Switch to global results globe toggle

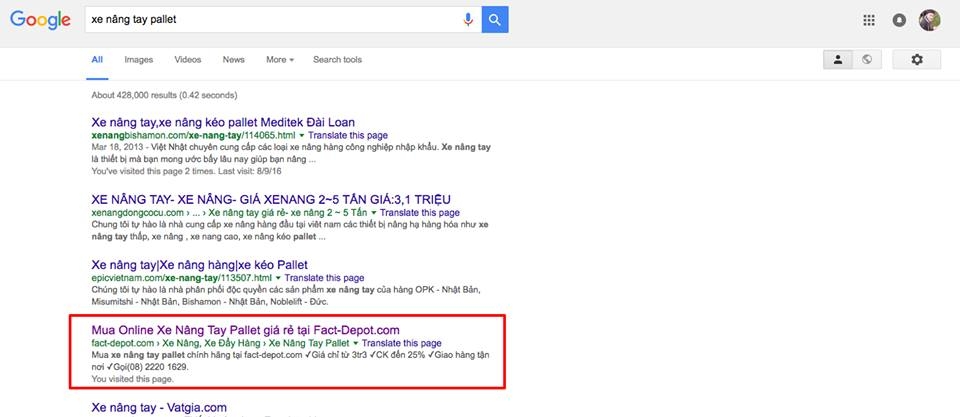866,59
